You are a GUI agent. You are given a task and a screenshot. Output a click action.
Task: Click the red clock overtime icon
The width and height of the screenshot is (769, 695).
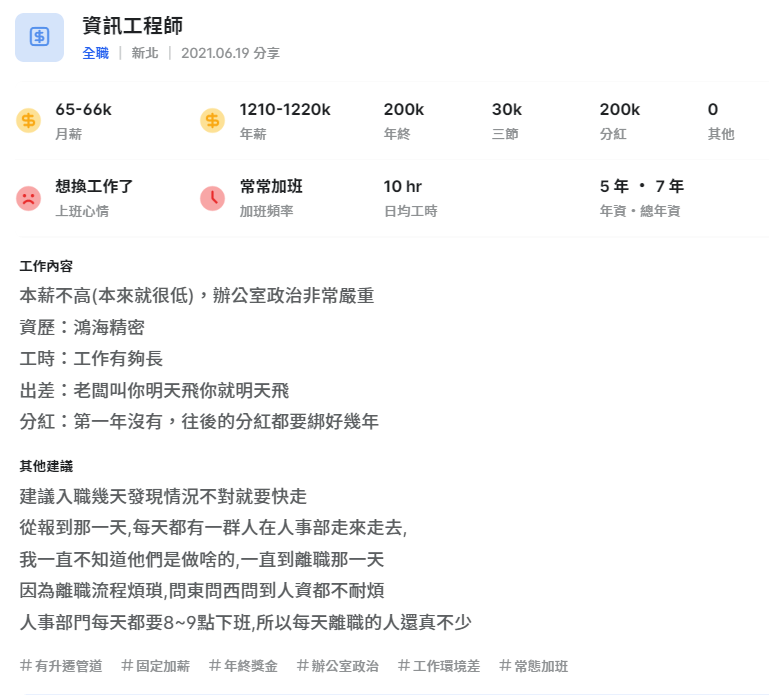click(212, 198)
